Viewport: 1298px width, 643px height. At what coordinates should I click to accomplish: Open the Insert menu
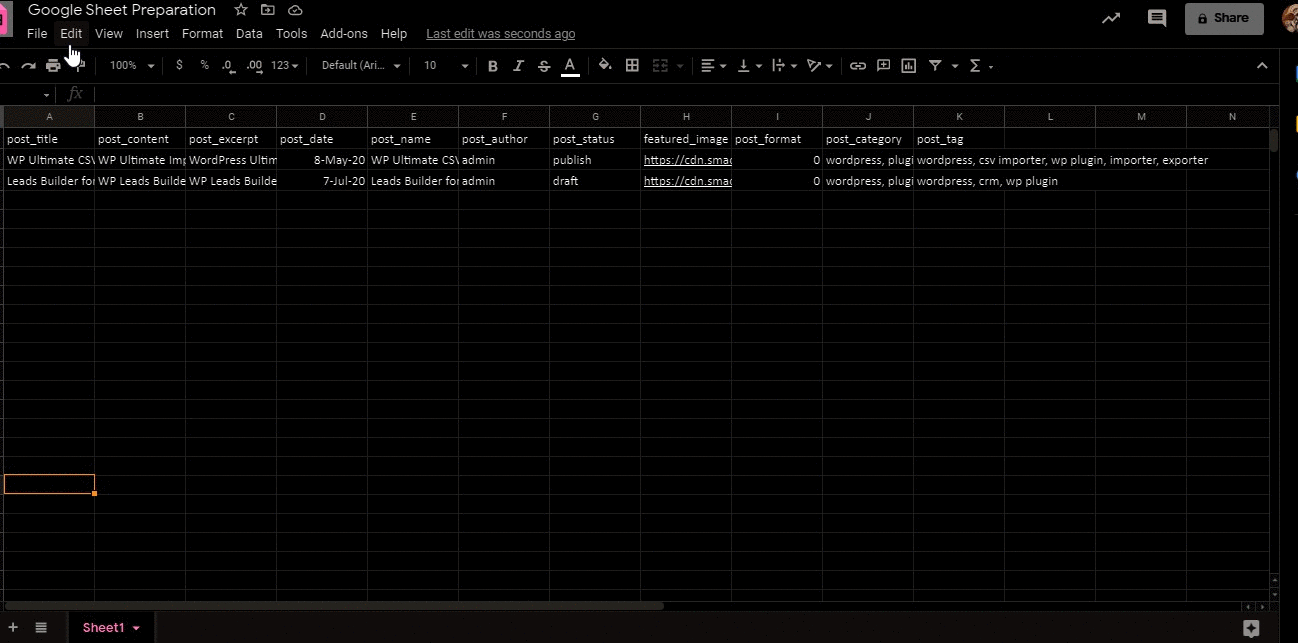(152, 33)
